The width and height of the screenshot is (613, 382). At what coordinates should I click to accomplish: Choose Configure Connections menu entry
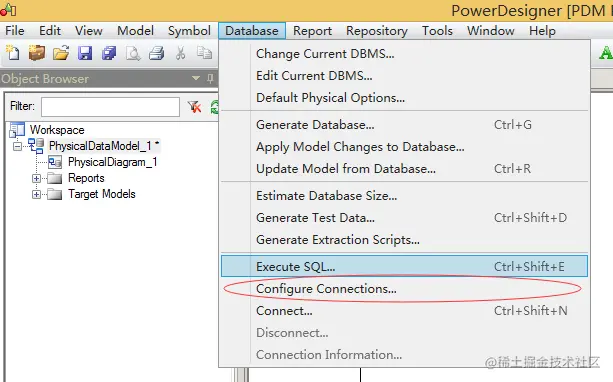point(404,289)
